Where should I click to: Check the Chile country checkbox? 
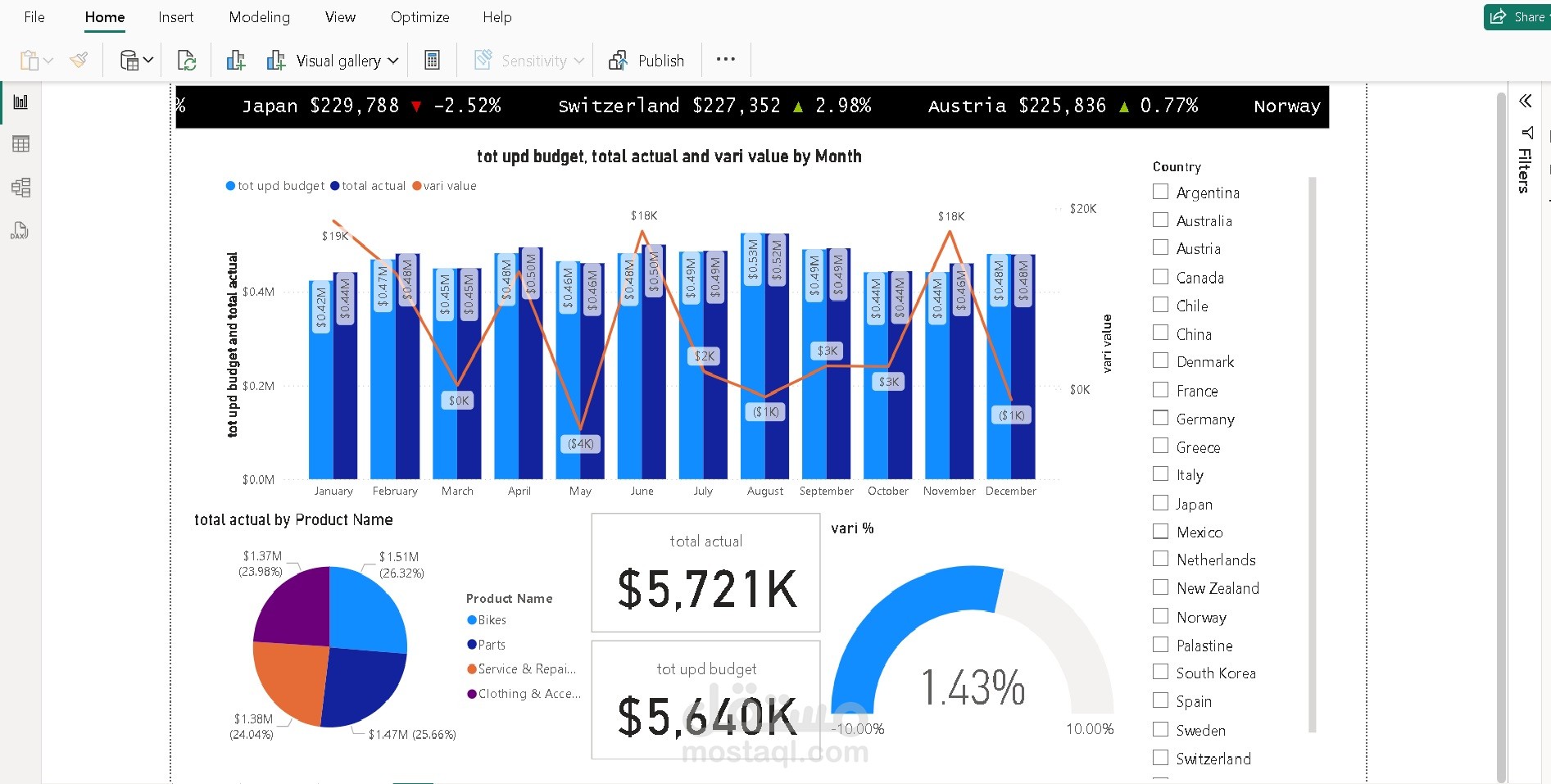tap(1160, 305)
